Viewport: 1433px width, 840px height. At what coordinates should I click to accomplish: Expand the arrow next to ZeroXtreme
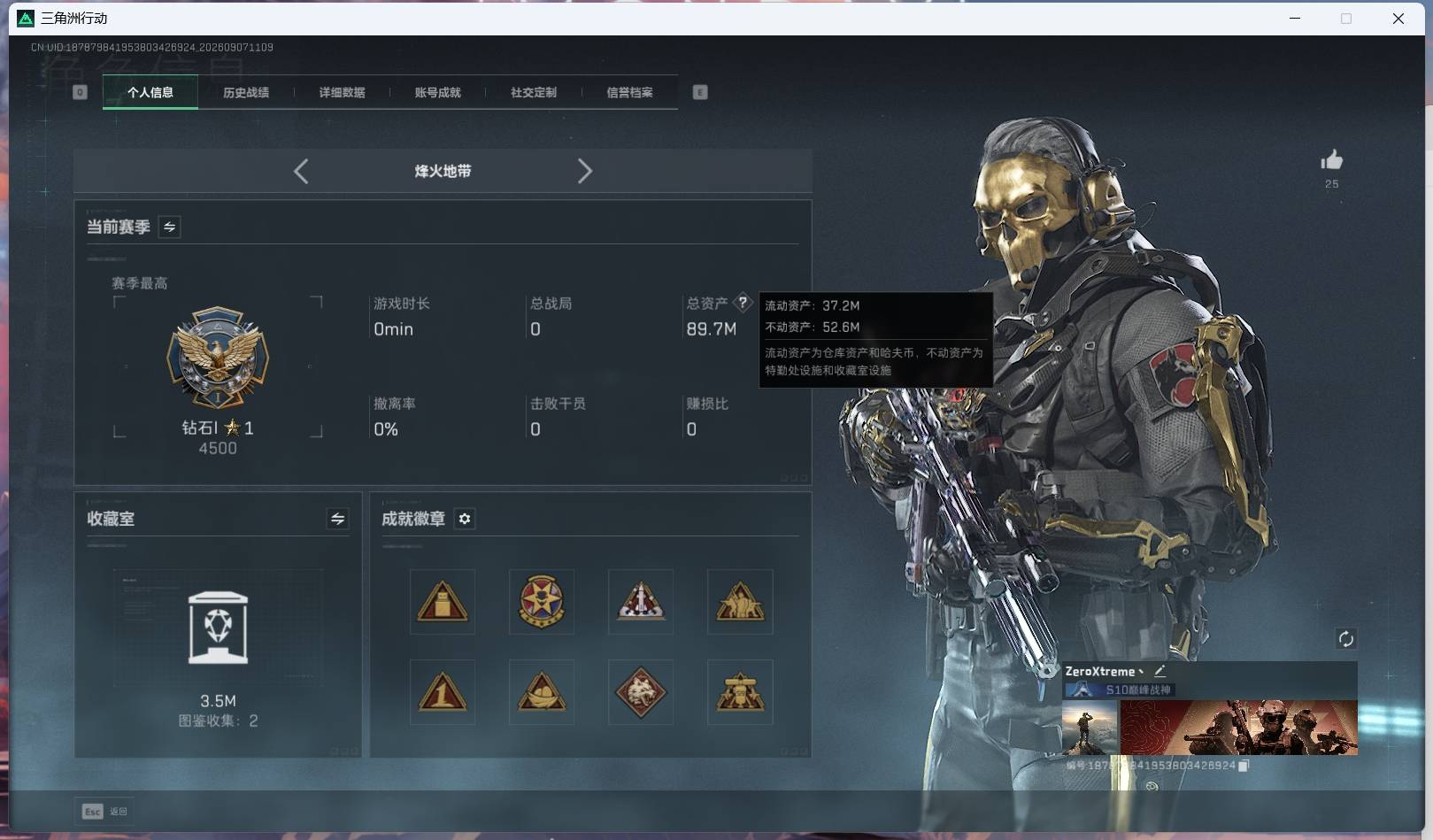click(x=1141, y=672)
